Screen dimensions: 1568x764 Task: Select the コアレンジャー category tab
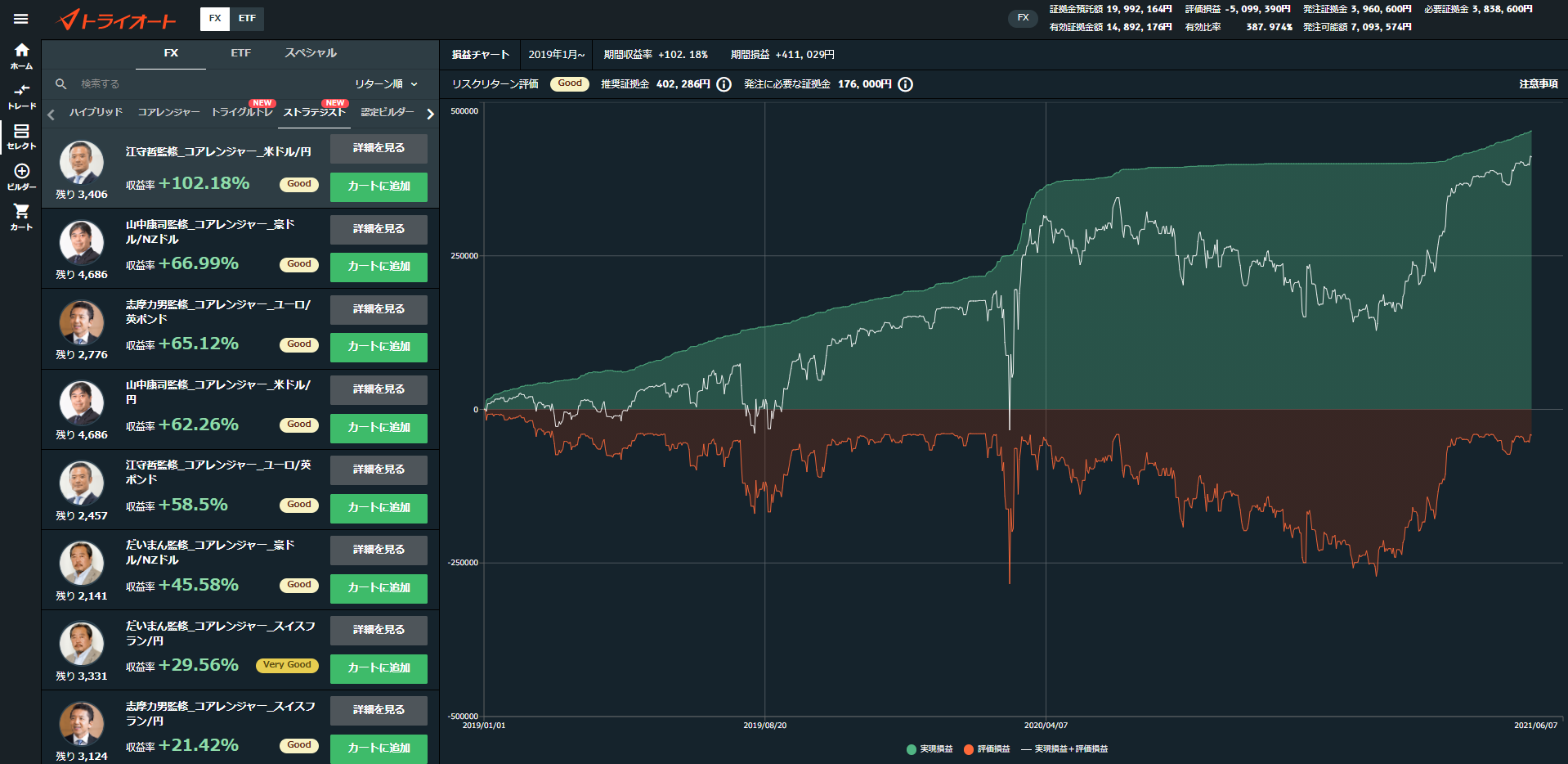[x=168, y=112]
